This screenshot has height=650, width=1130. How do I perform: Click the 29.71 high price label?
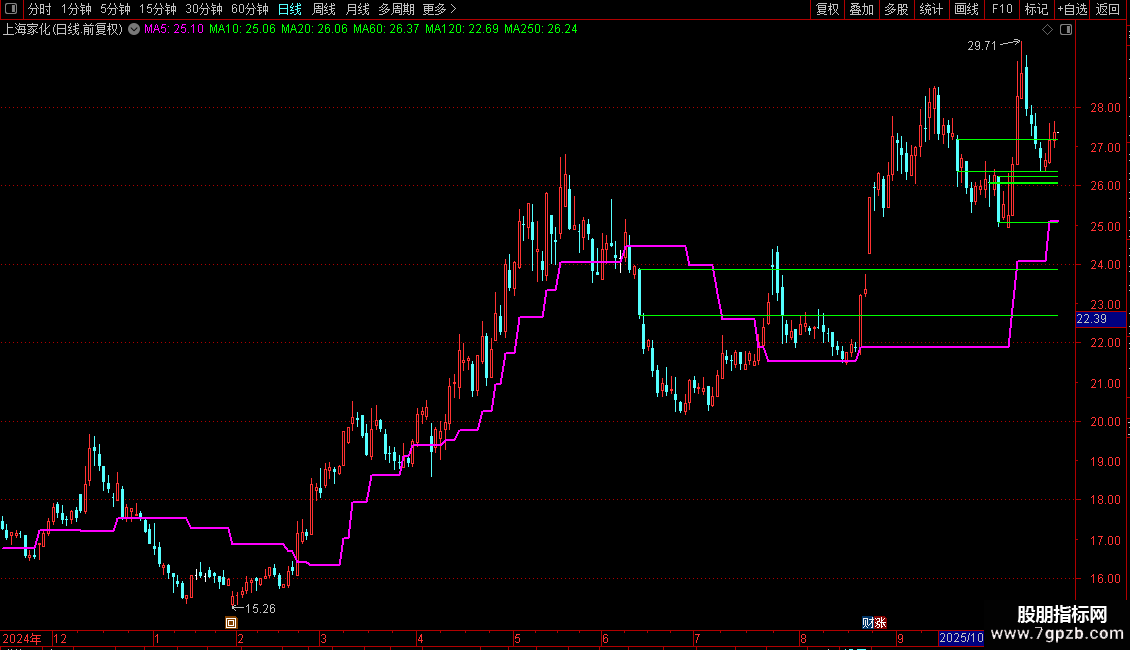982,45
